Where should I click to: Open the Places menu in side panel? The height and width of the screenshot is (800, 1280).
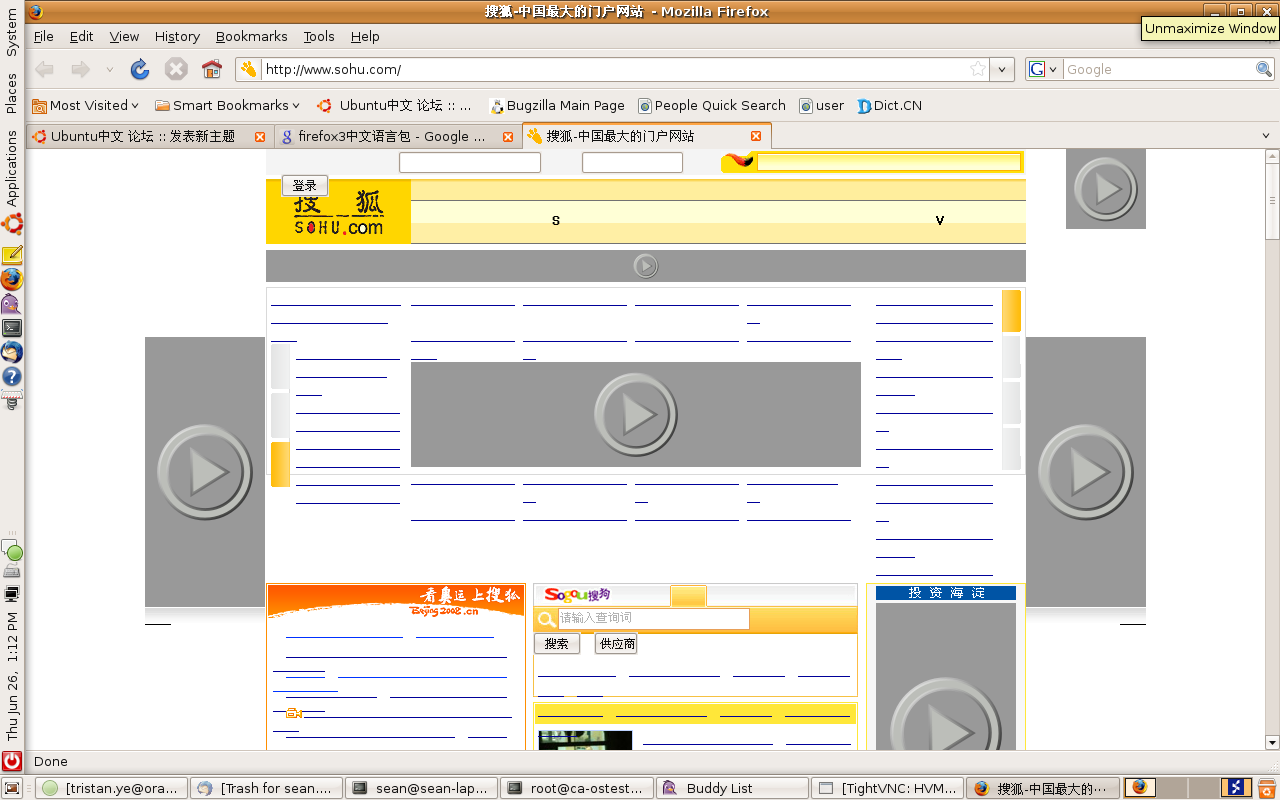click(12, 93)
